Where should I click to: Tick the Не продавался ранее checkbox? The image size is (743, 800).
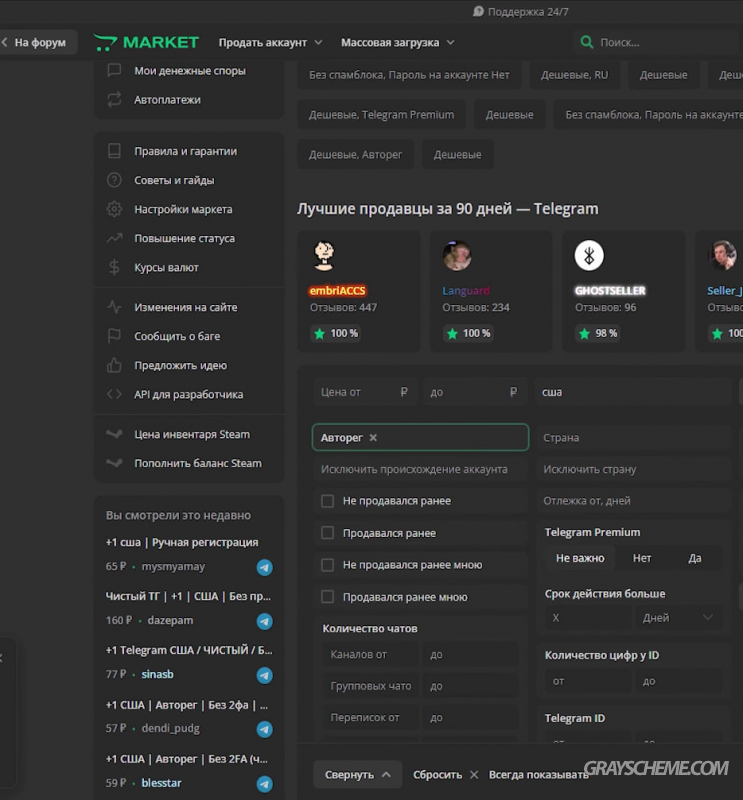328,501
